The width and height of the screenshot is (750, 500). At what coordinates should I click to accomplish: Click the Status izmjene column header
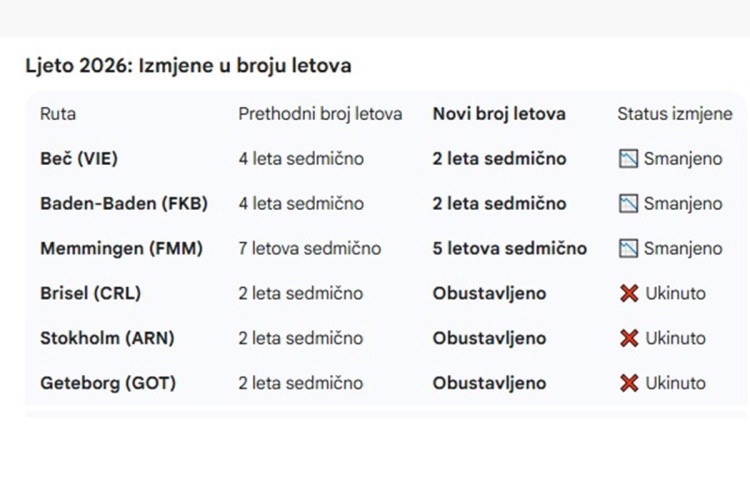[675, 114]
